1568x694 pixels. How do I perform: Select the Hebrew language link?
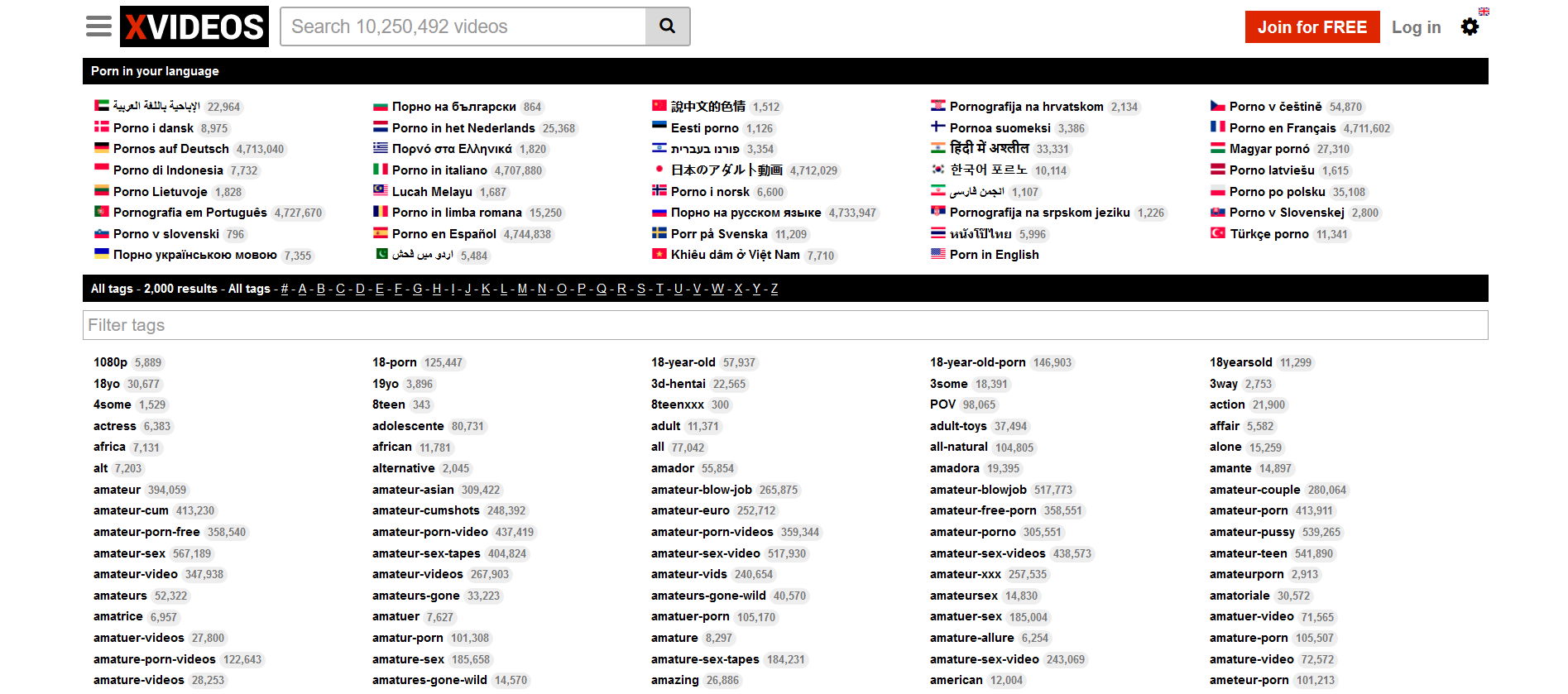point(705,149)
